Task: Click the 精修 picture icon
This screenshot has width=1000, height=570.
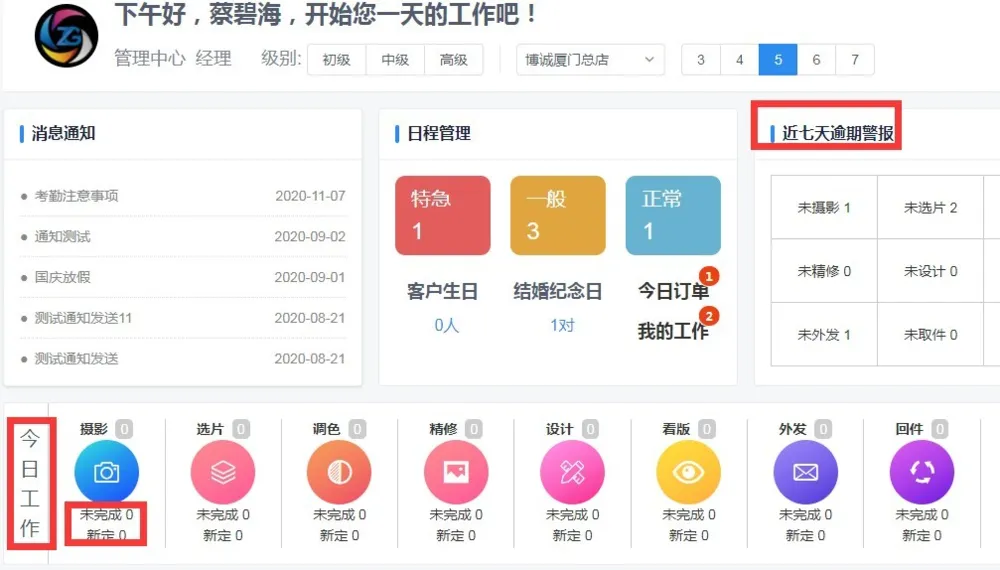Action: point(456,472)
